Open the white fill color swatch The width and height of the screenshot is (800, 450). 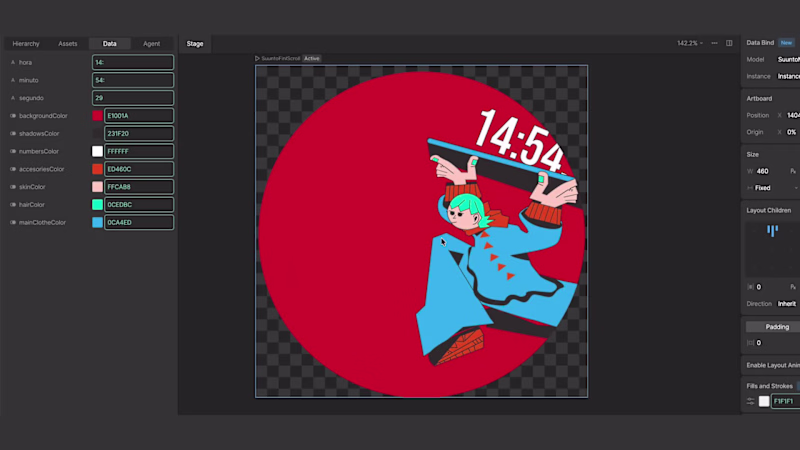pos(764,402)
